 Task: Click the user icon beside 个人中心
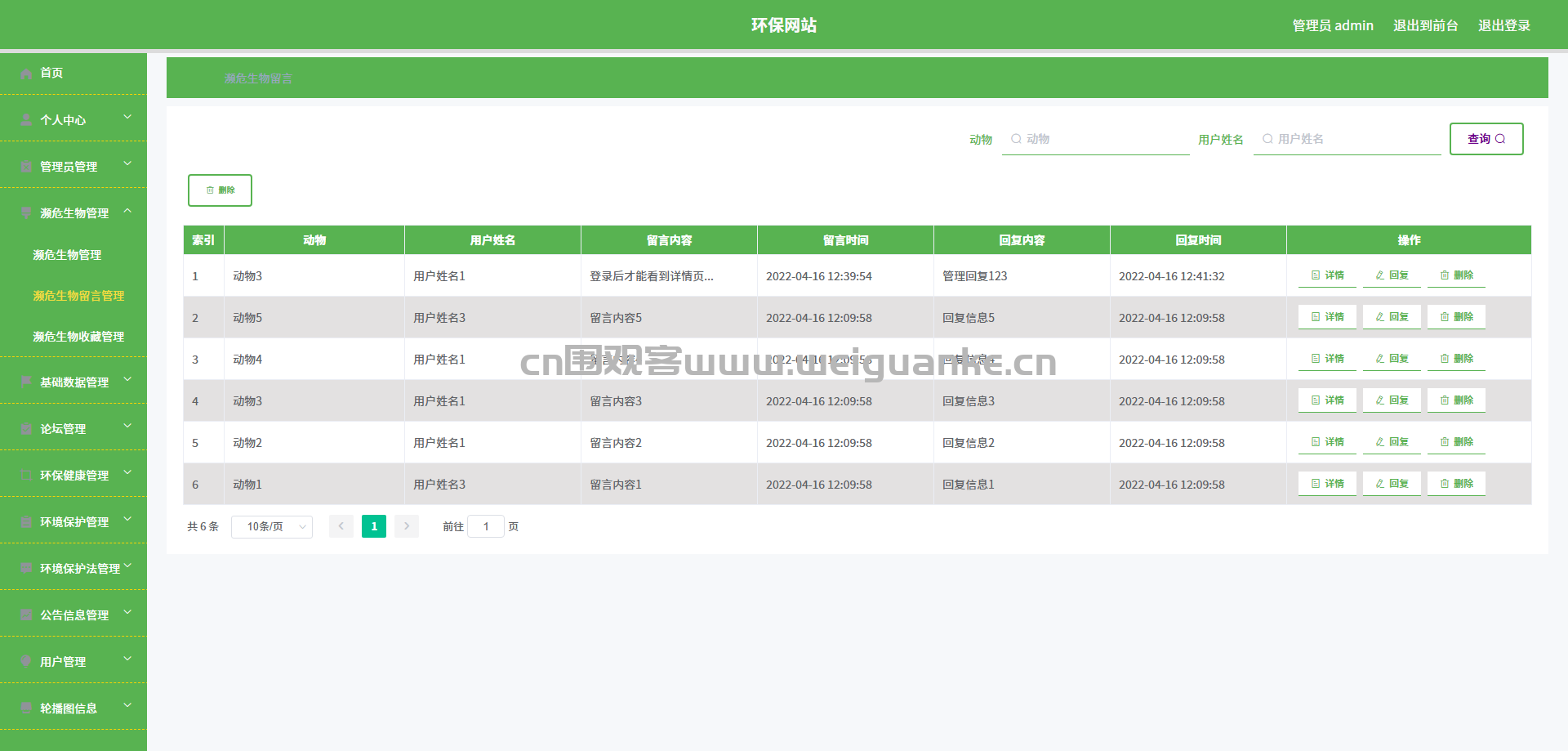click(x=26, y=120)
